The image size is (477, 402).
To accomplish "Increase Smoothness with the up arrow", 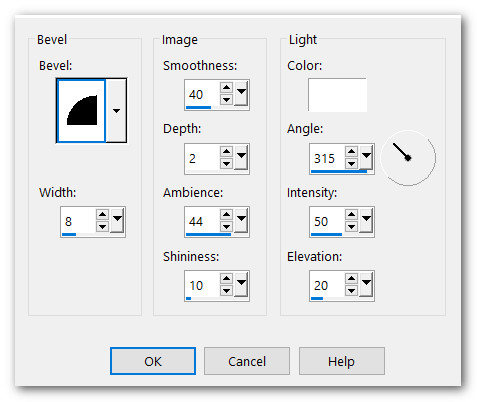I will [226, 88].
